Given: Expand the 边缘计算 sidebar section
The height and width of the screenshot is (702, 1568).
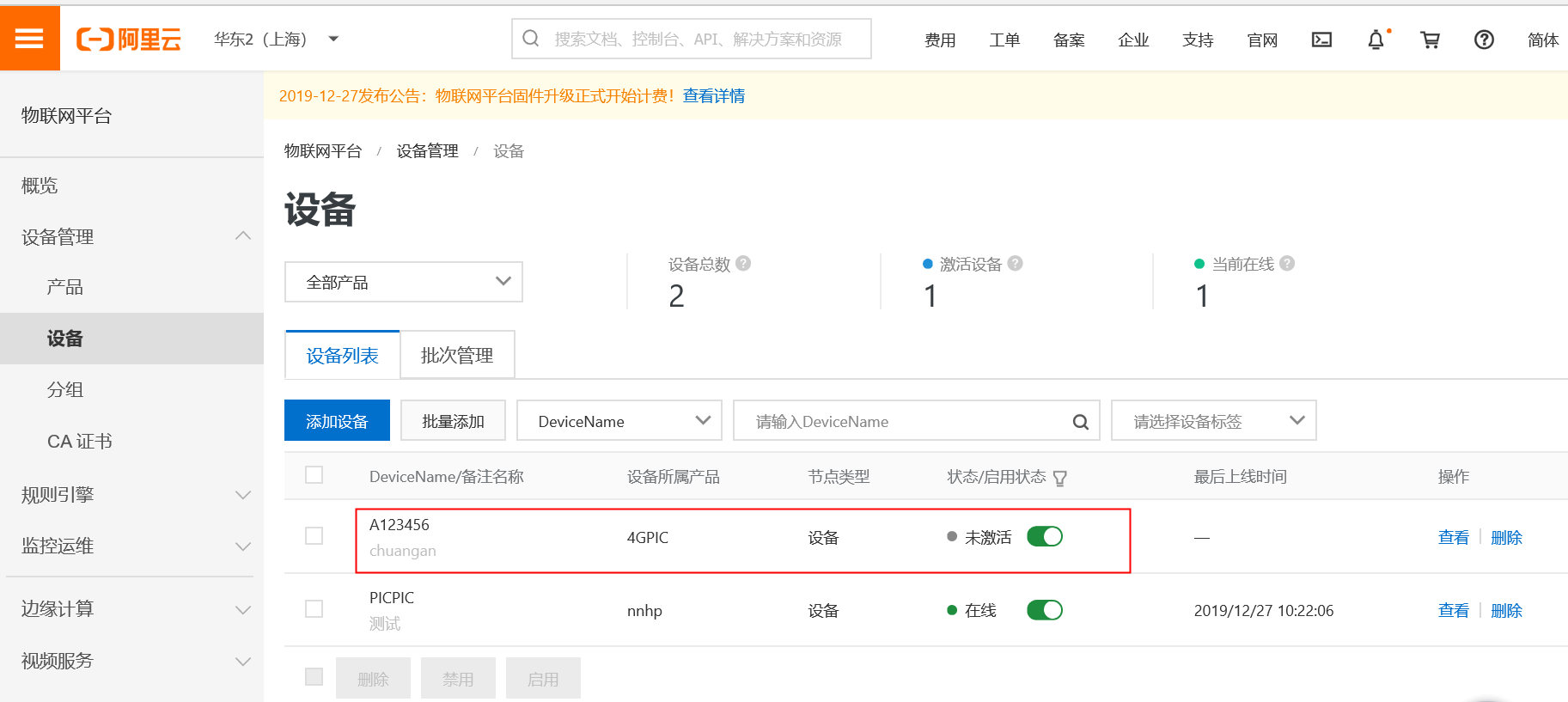Looking at the screenshot, I should coord(243,609).
